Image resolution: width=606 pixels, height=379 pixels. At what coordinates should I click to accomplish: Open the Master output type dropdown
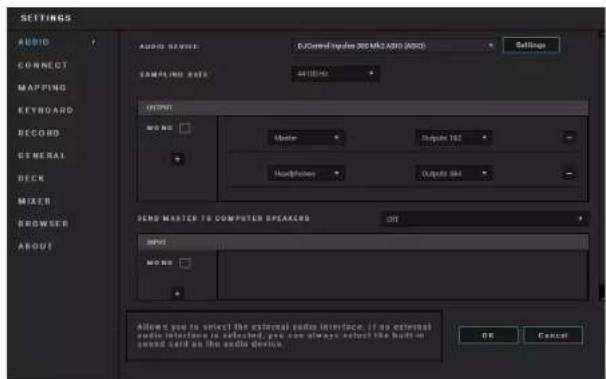[306, 138]
